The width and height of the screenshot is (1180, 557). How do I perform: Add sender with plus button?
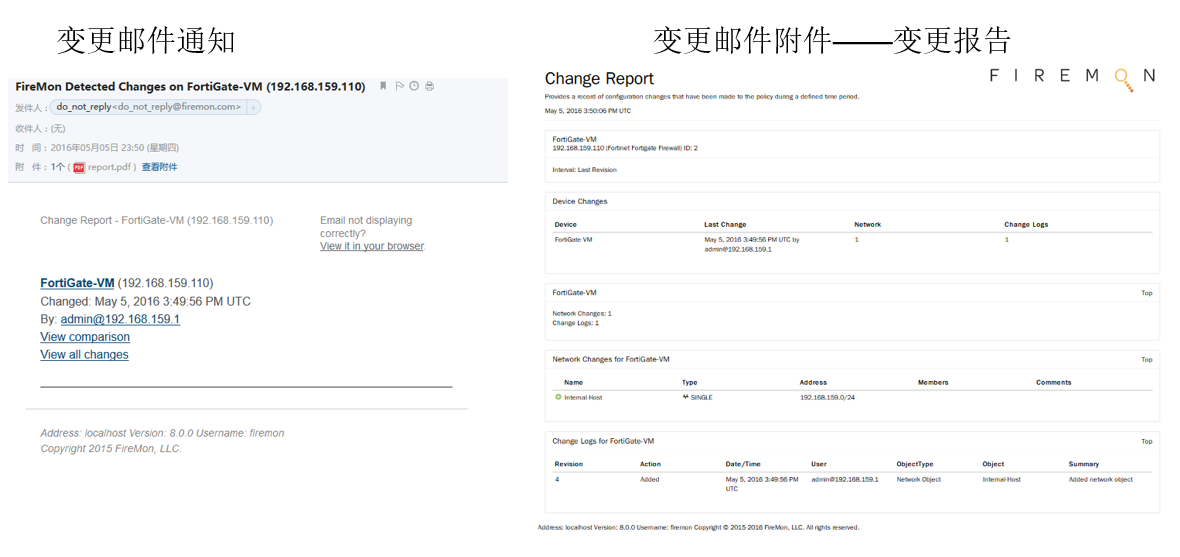point(253,107)
